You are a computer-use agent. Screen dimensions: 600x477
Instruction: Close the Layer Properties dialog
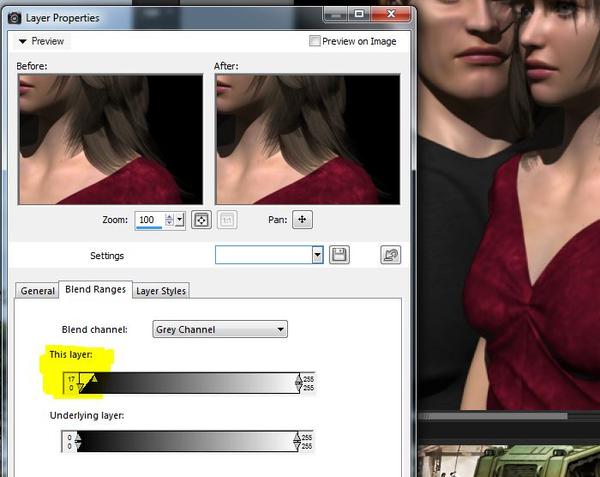[x=391, y=14]
